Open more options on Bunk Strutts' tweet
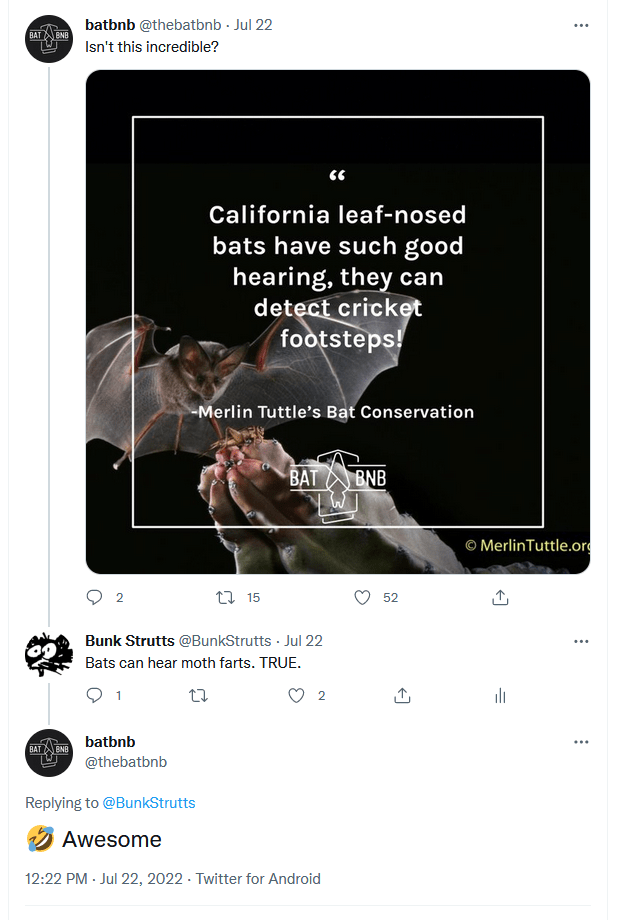The image size is (621, 920). coord(581,641)
